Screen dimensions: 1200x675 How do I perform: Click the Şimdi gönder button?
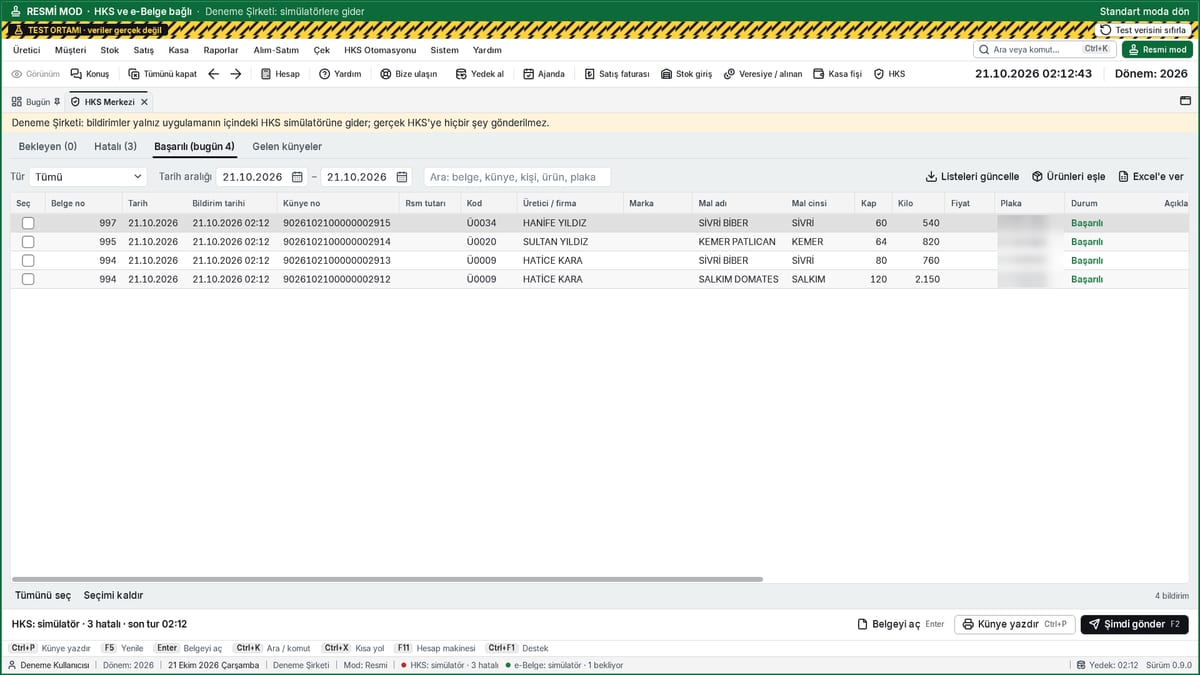click(1135, 624)
